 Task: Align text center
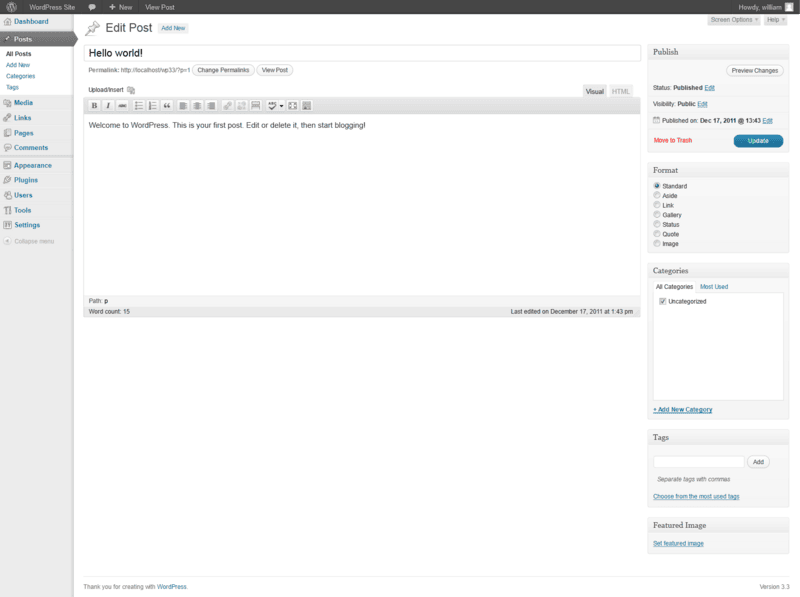[197, 106]
